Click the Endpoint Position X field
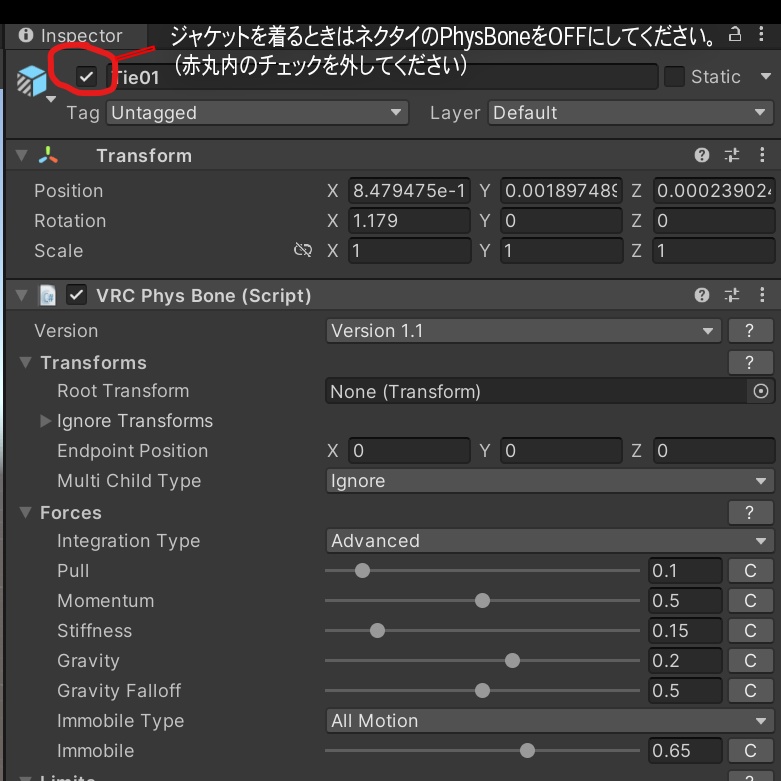Screen dimensions: 781x781 click(409, 451)
